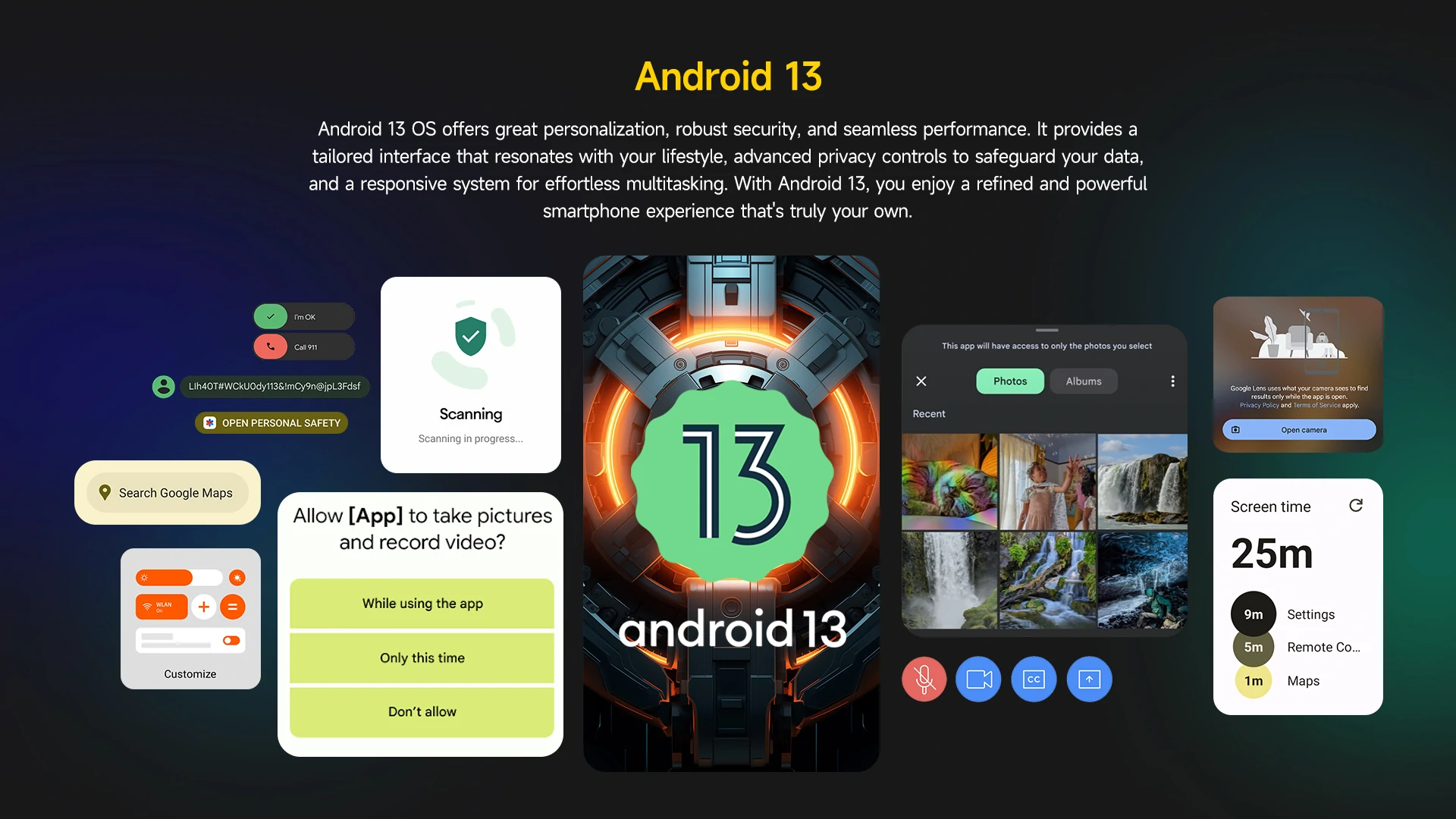Viewport: 1456px width, 819px height.
Task: Select the Screen time refresh icon
Action: pyautogui.click(x=1357, y=506)
